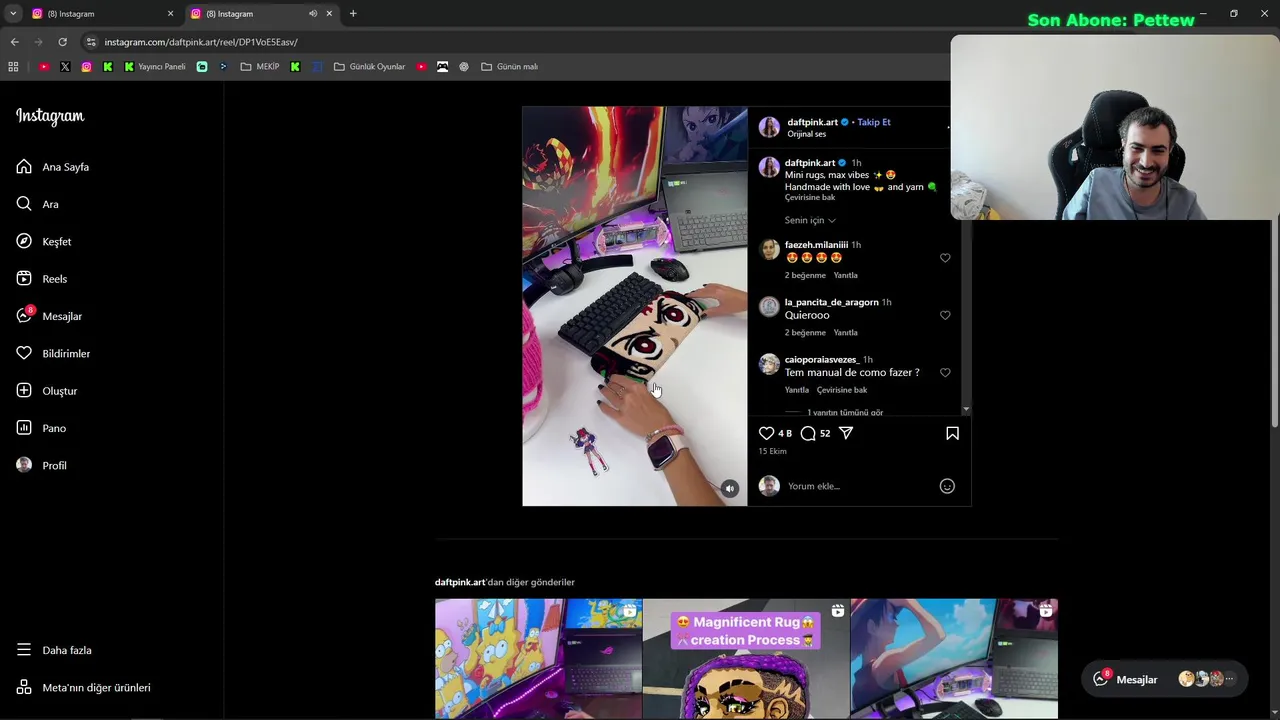Like la_pancita_de_aragorn's comment

point(945,315)
